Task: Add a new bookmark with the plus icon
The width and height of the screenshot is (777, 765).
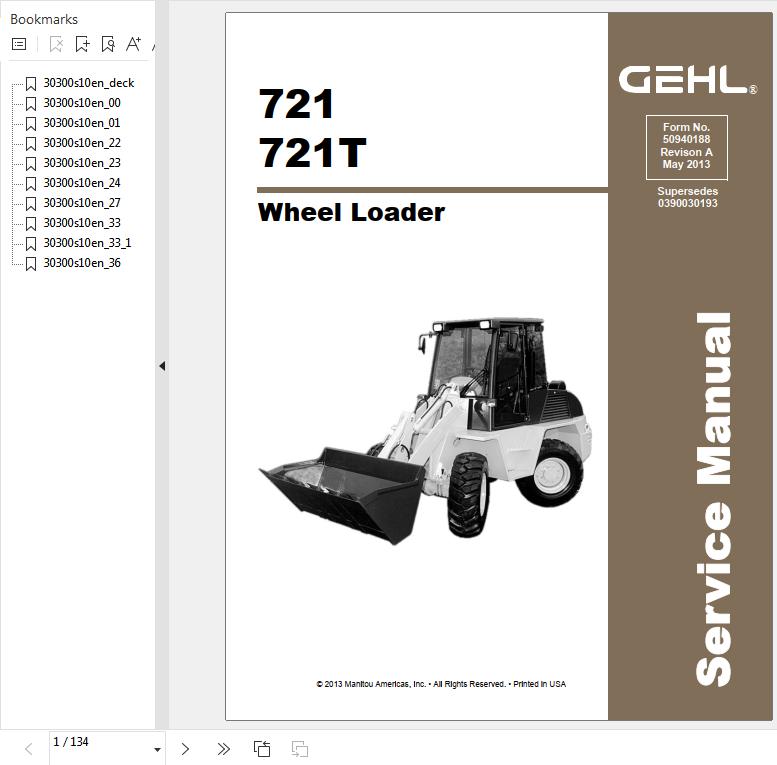Action: point(82,44)
